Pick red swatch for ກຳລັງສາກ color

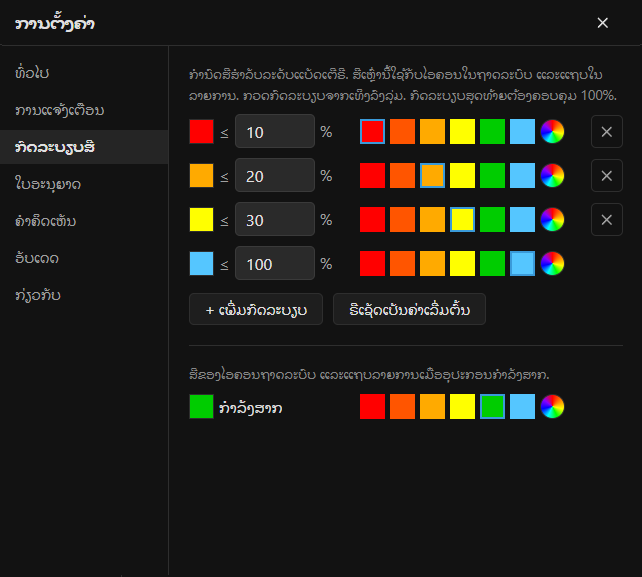point(373,407)
